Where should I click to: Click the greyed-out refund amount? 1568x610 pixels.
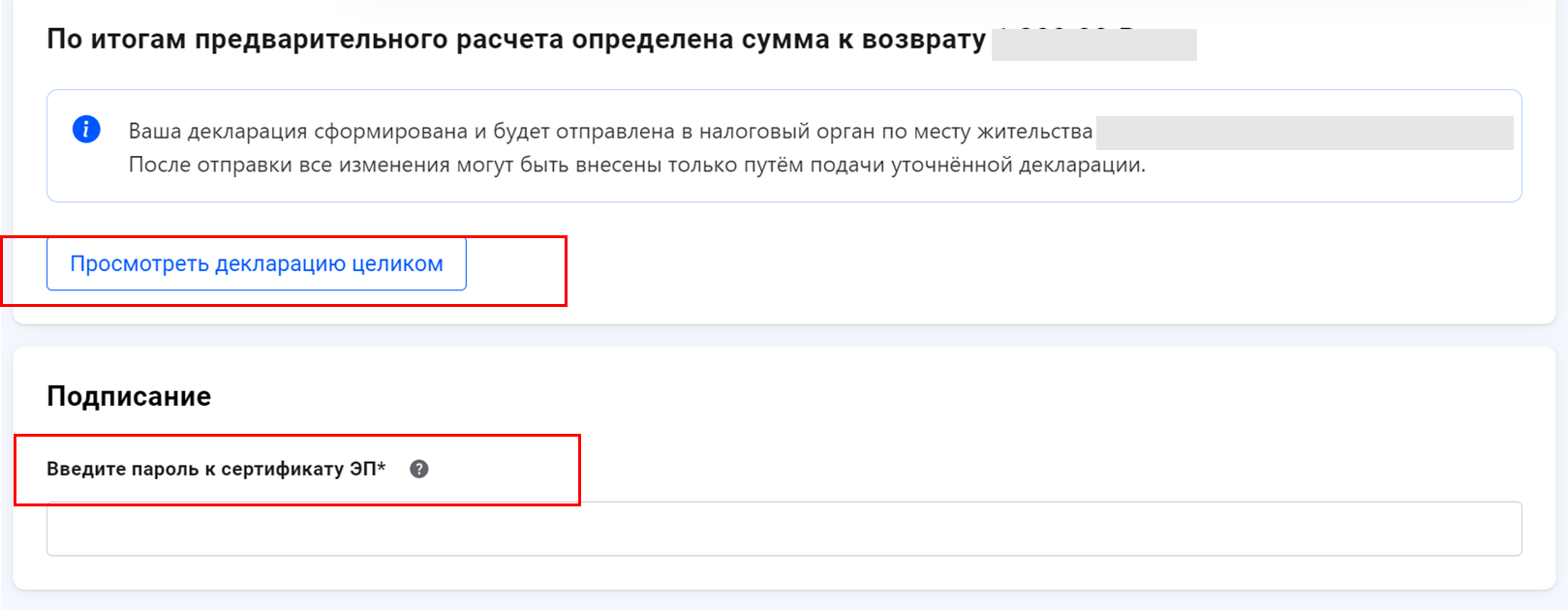pyautogui.click(x=1093, y=45)
